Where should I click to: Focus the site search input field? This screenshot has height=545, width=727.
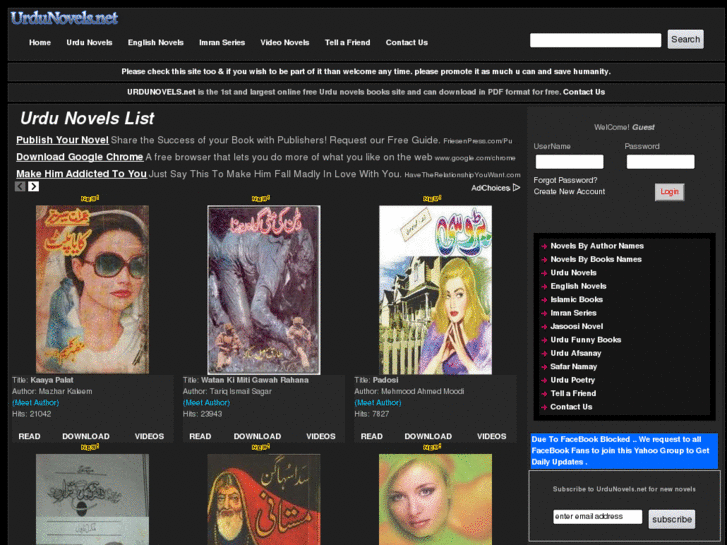595,40
